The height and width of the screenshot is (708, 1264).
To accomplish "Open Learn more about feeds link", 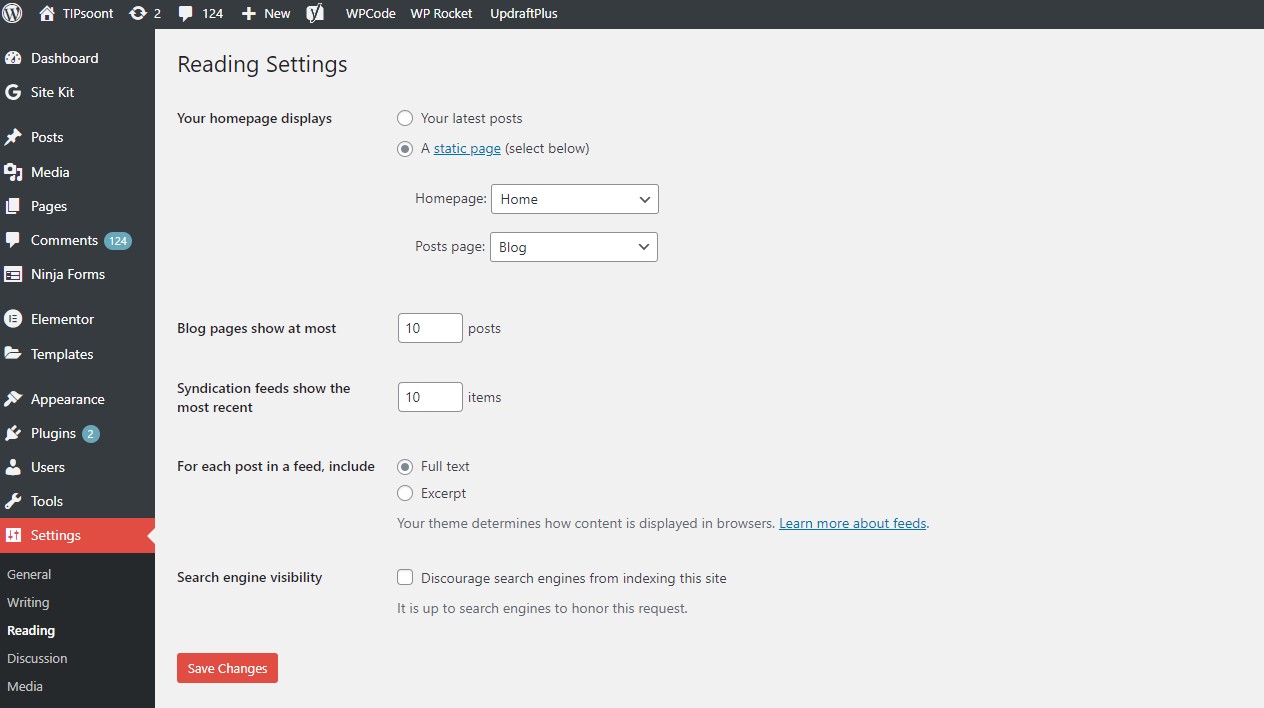I will pos(853,523).
